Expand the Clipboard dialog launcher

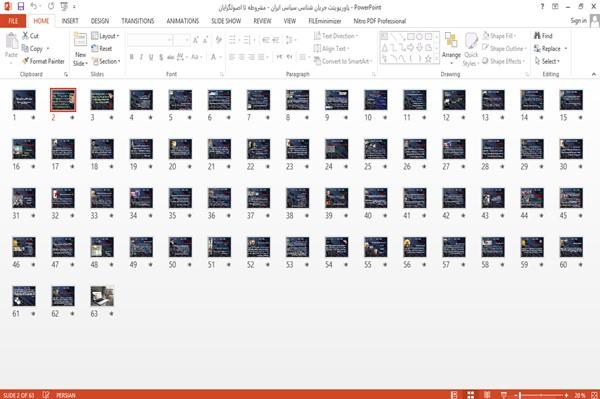pyautogui.click(x=66, y=74)
